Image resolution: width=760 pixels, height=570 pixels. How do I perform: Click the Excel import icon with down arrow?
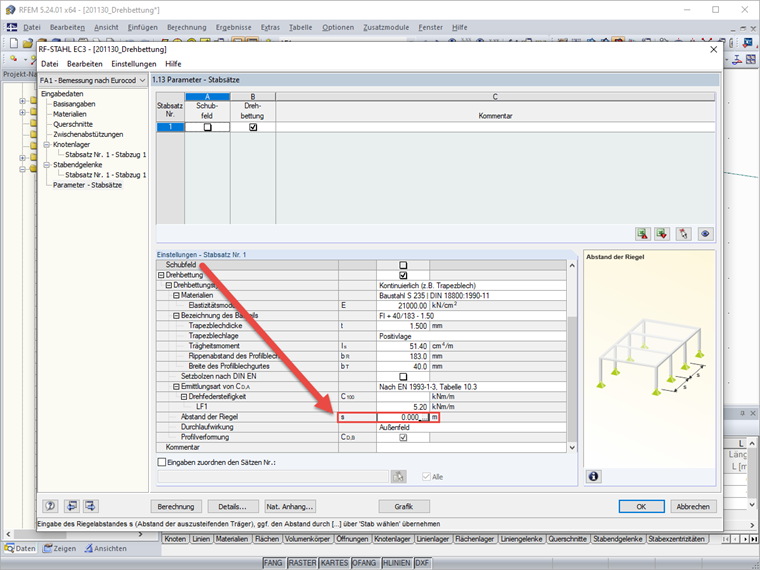click(x=662, y=234)
